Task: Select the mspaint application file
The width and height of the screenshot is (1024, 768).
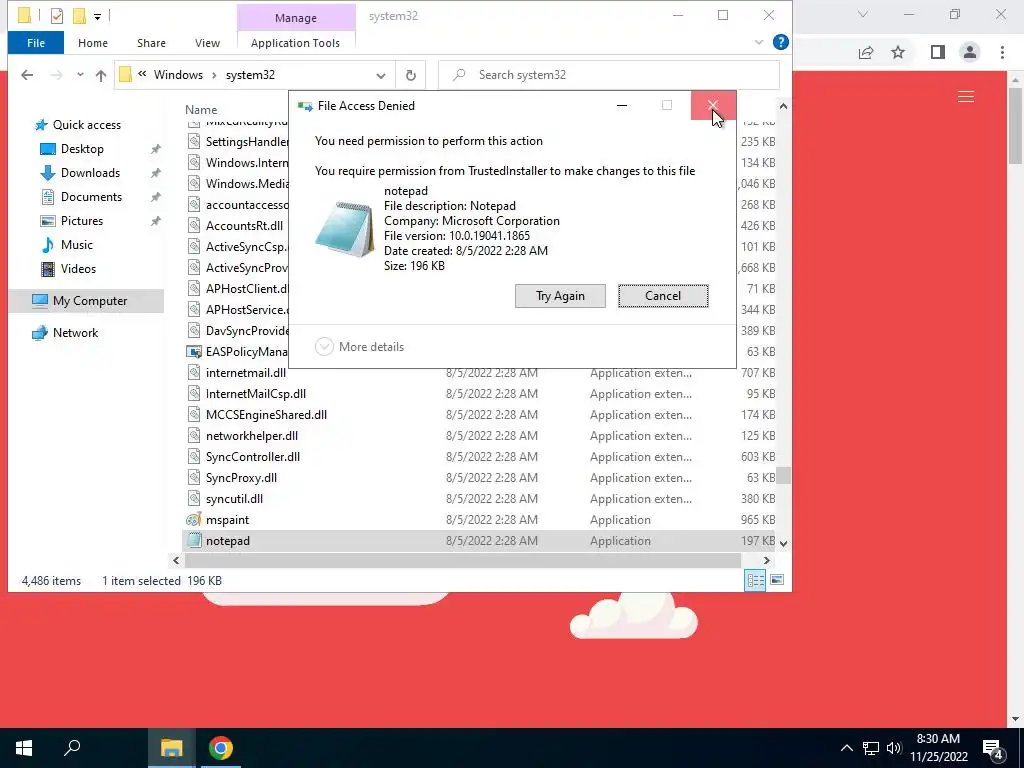Action: [x=227, y=520]
